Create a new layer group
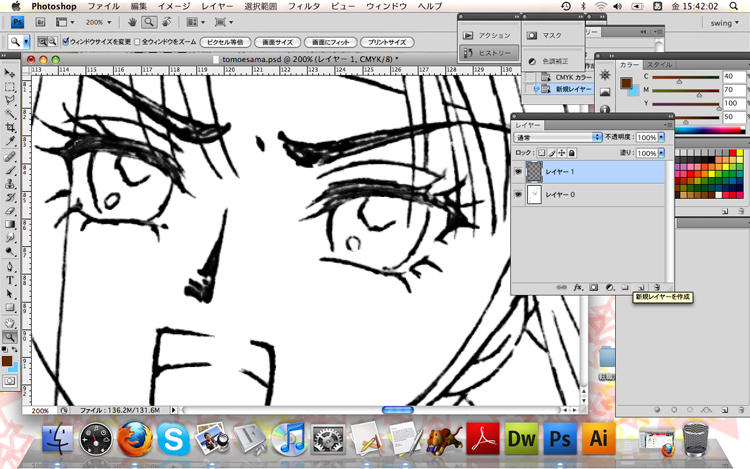 coord(625,287)
